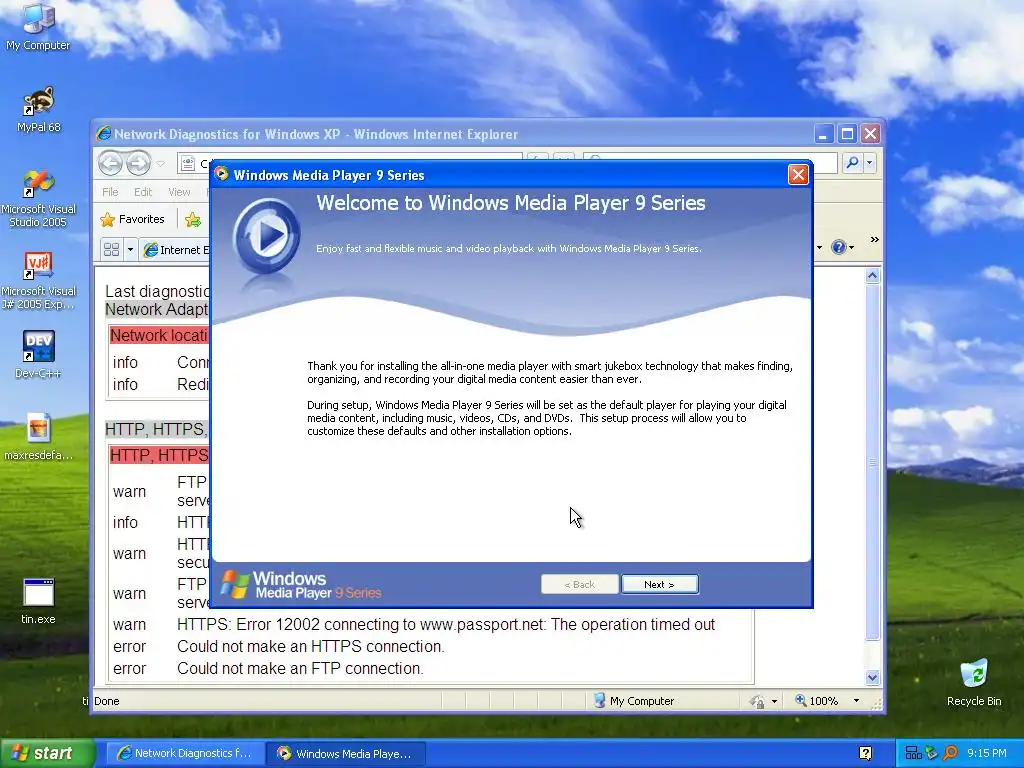Switch to Windows Media Player taskbar button
1024x768 pixels.
click(x=347, y=754)
